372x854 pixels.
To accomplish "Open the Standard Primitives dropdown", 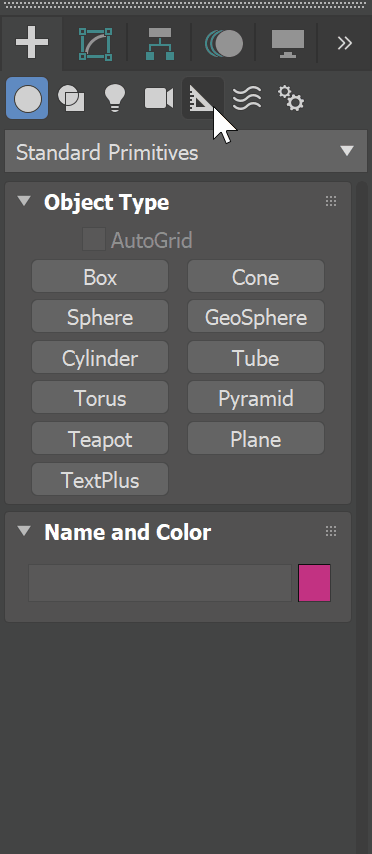I will (186, 152).
